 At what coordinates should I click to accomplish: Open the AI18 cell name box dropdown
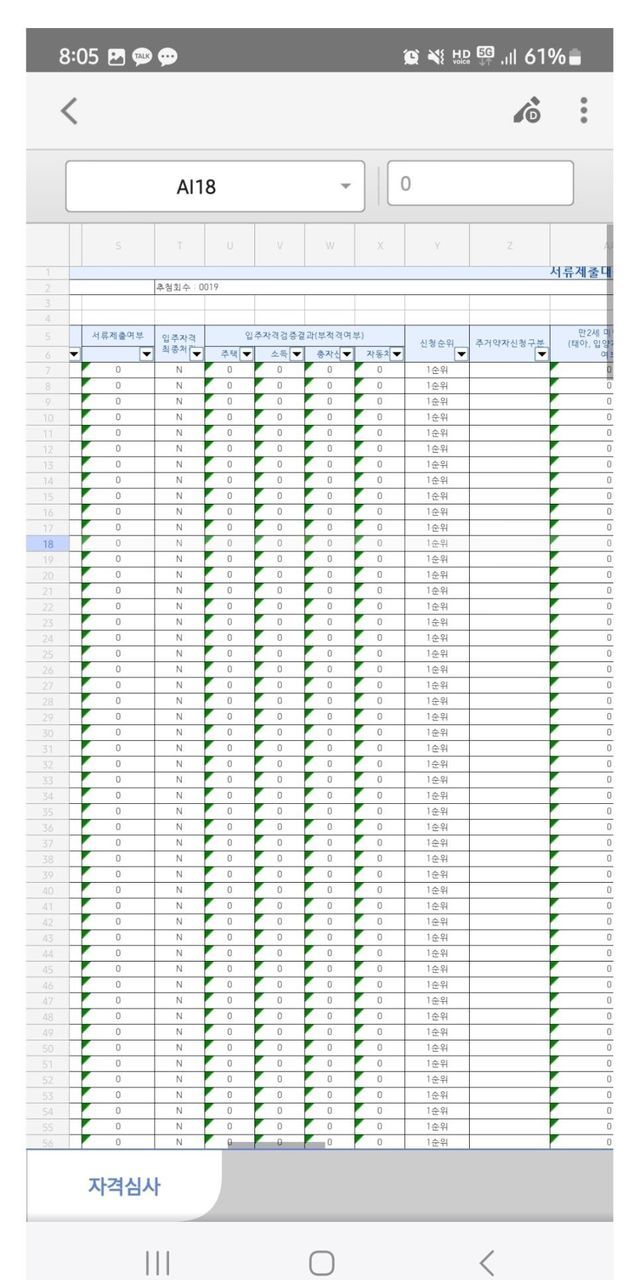346,187
